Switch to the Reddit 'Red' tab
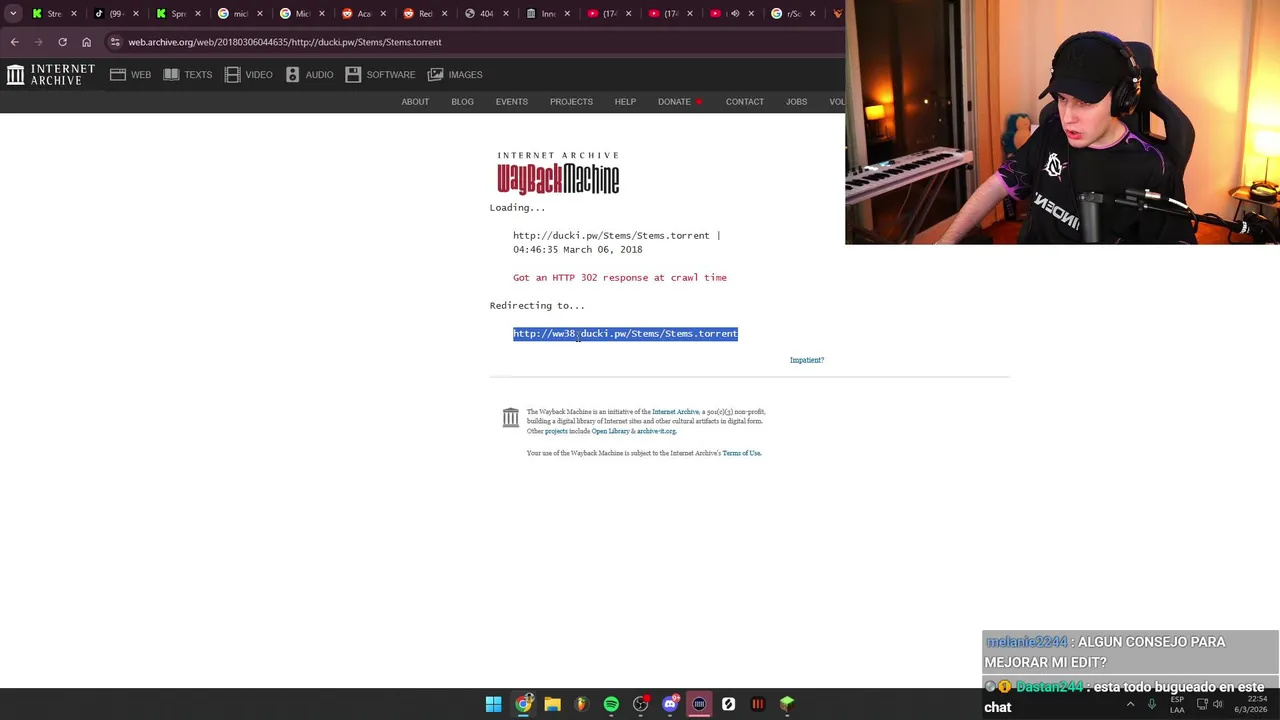The image size is (1280, 720). click(425, 14)
